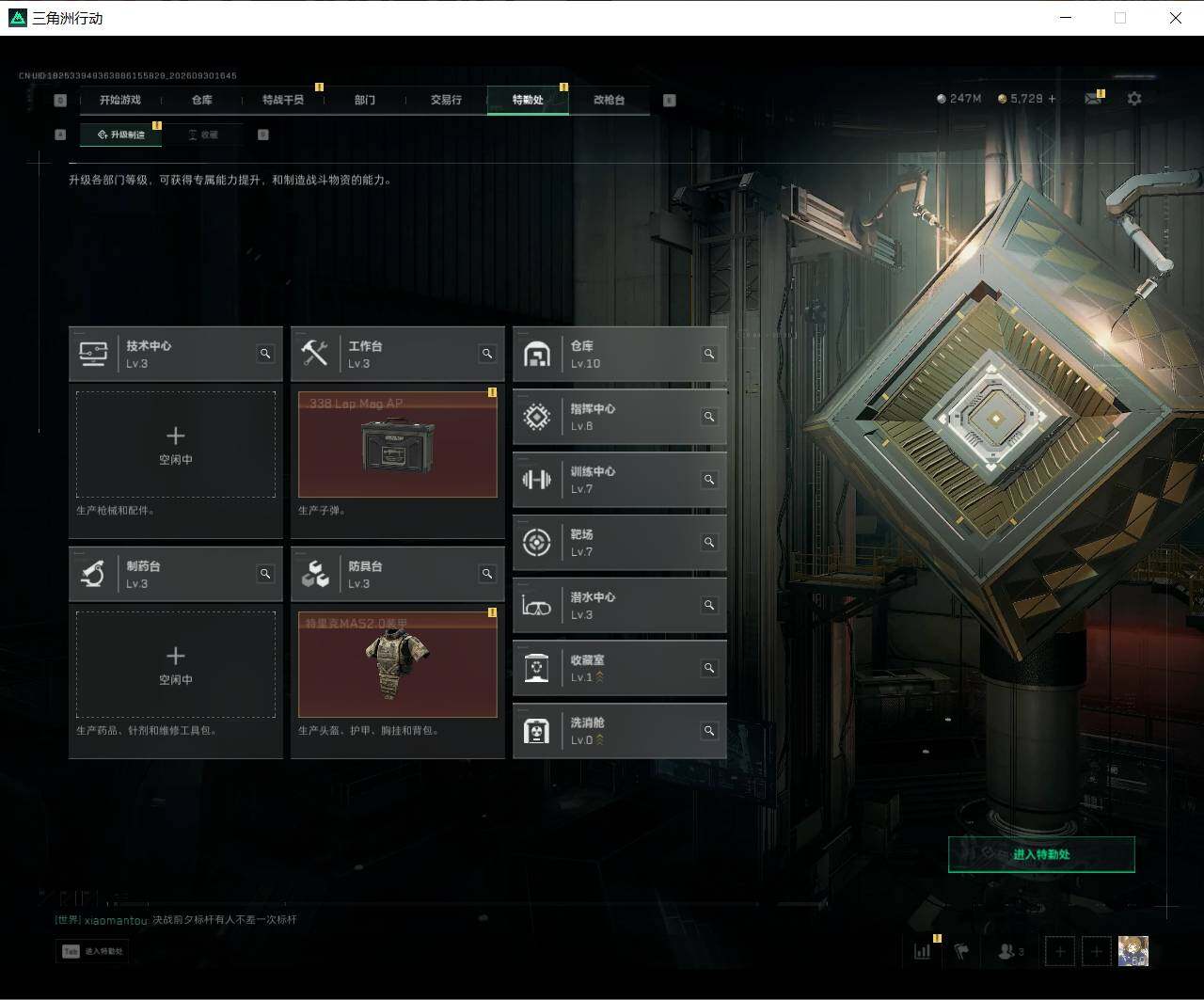Open the mail envelope icon
1204x1000 pixels.
1092,99
